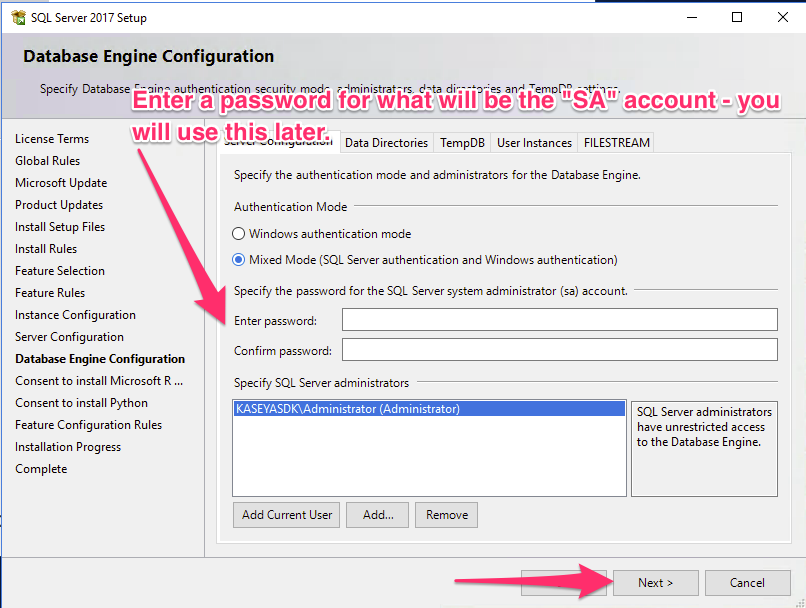
Task: Click the Enter password field
Action: (560, 320)
